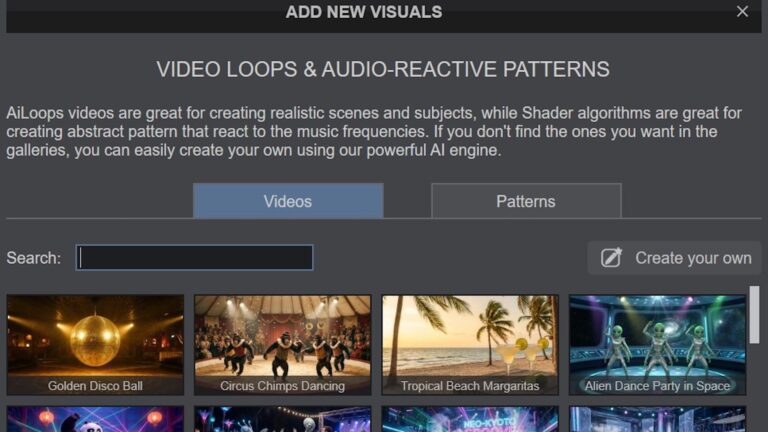The width and height of the screenshot is (768, 432).
Task: Close the Add New Visuals dialog
Action: coord(742,11)
